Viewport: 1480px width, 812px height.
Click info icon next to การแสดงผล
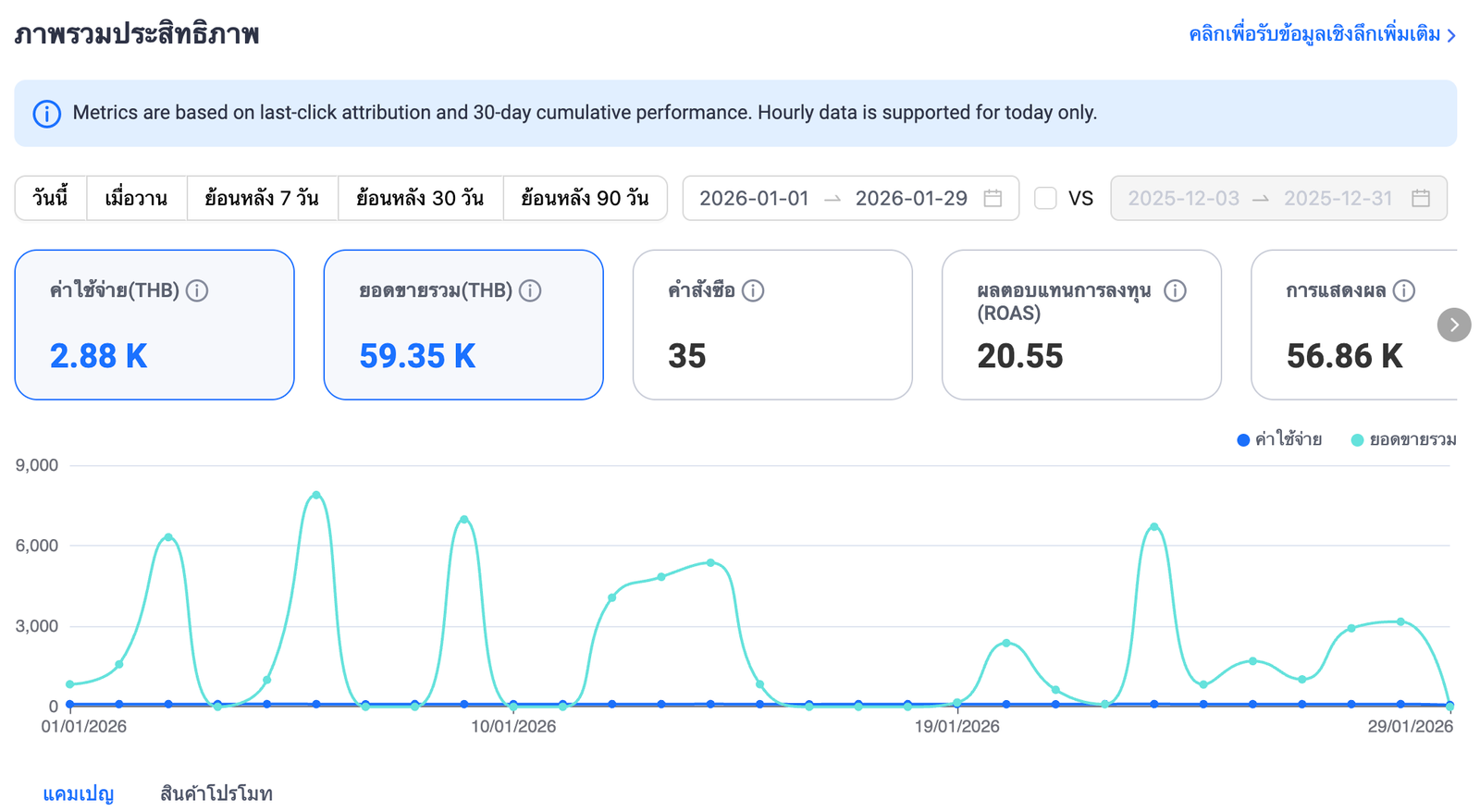pos(1403,290)
